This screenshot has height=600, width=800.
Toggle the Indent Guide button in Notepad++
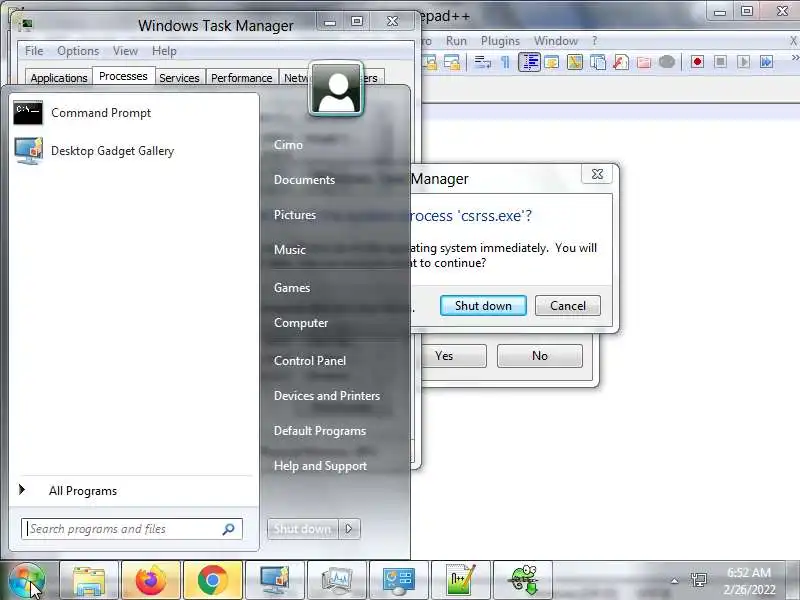click(x=529, y=62)
